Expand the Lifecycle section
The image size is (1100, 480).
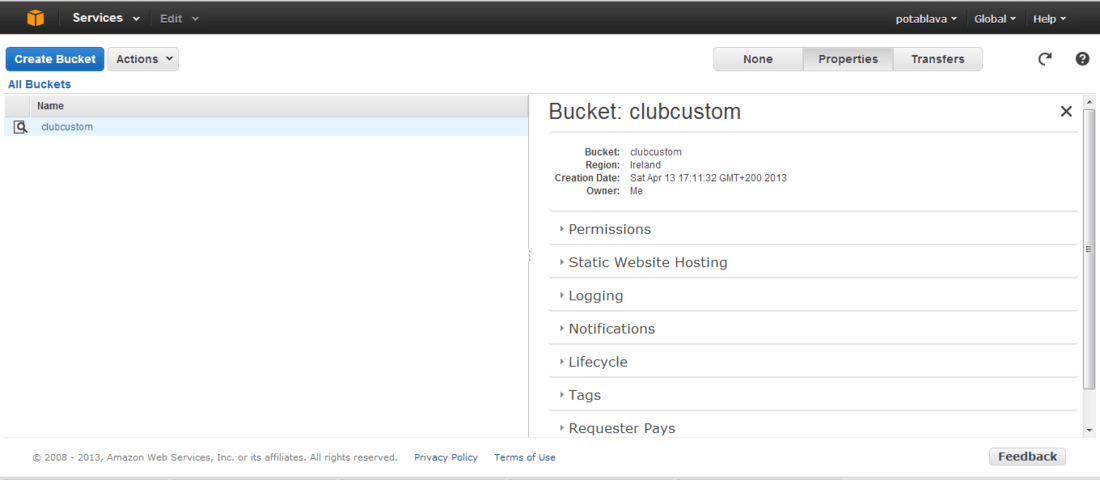pyautogui.click(x=813, y=362)
